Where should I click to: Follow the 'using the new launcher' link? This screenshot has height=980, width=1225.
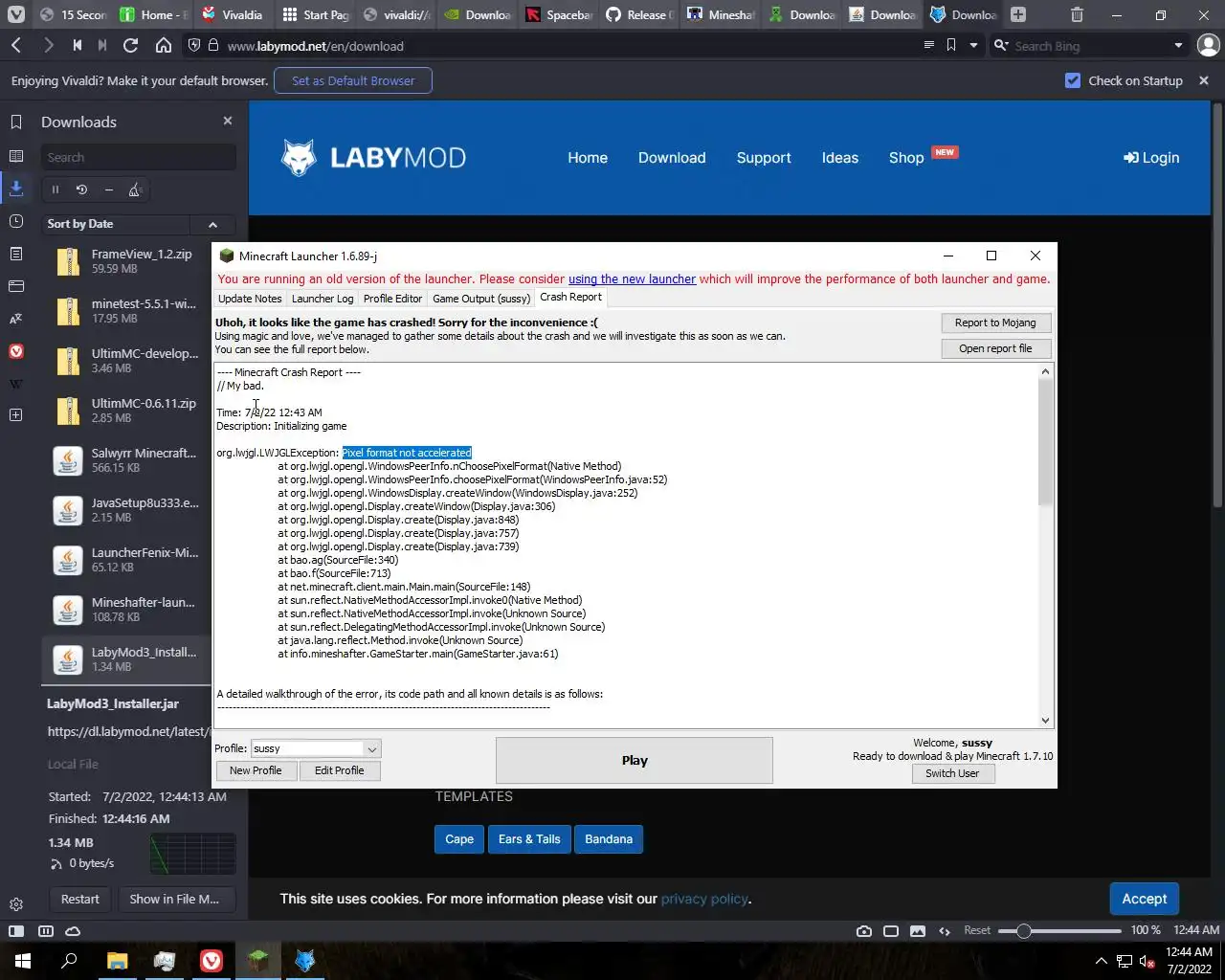click(x=632, y=279)
